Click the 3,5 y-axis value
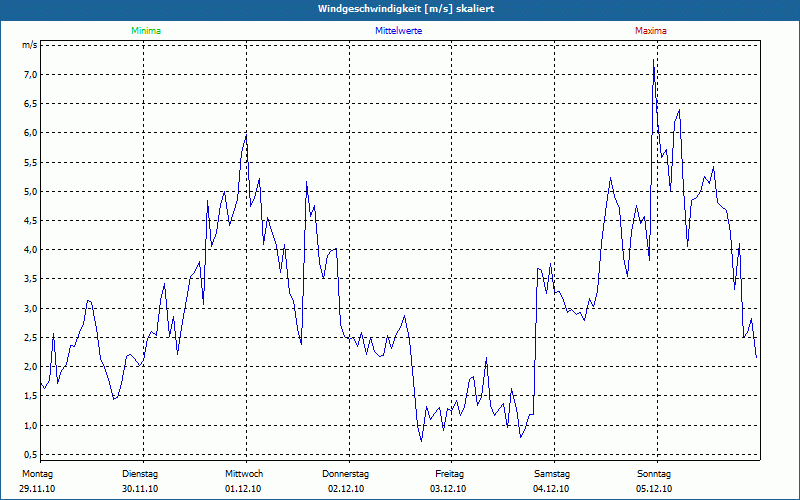Image resolution: width=800 pixels, height=500 pixels. click(31, 279)
